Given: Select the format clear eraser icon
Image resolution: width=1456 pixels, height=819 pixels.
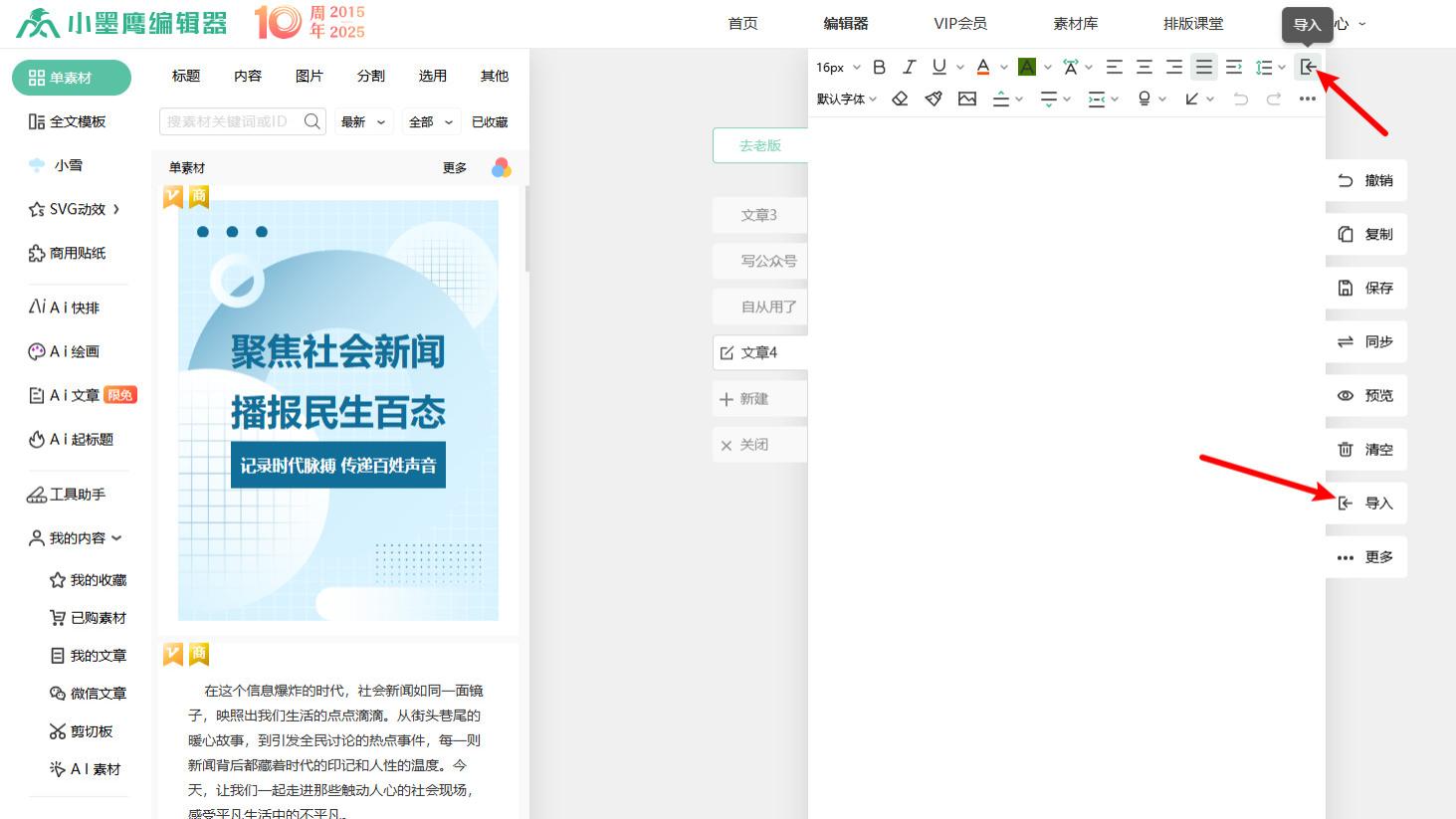Looking at the screenshot, I should click(x=900, y=99).
